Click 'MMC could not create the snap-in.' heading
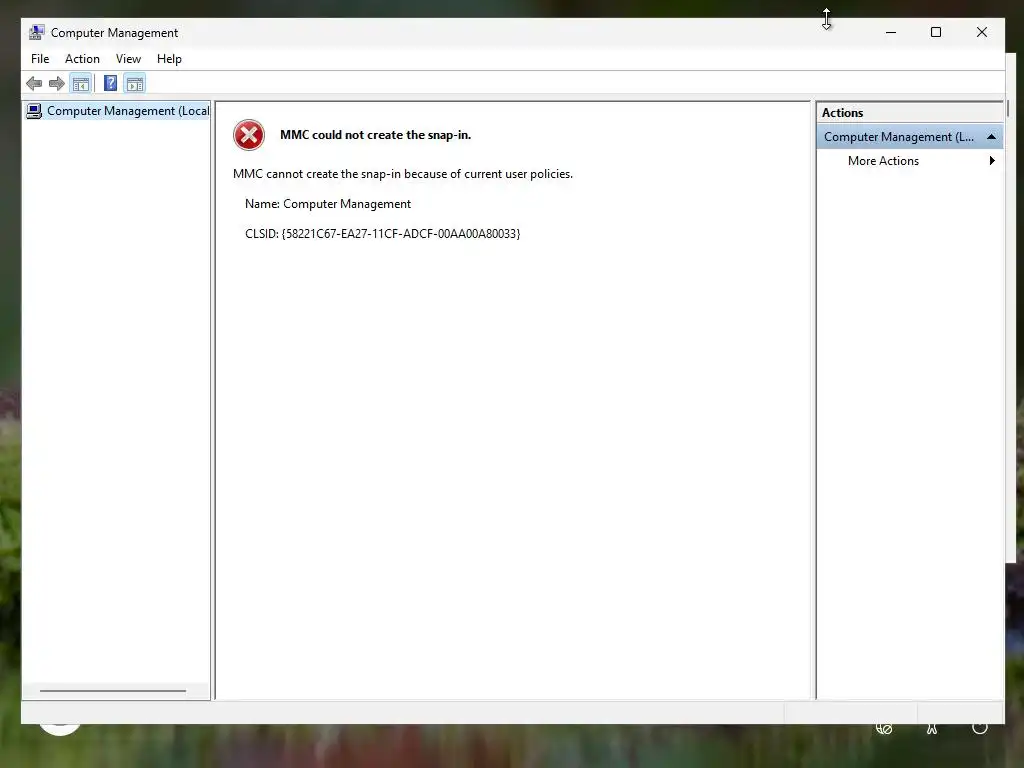Screen dimensions: 1024x768 tap(376, 135)
